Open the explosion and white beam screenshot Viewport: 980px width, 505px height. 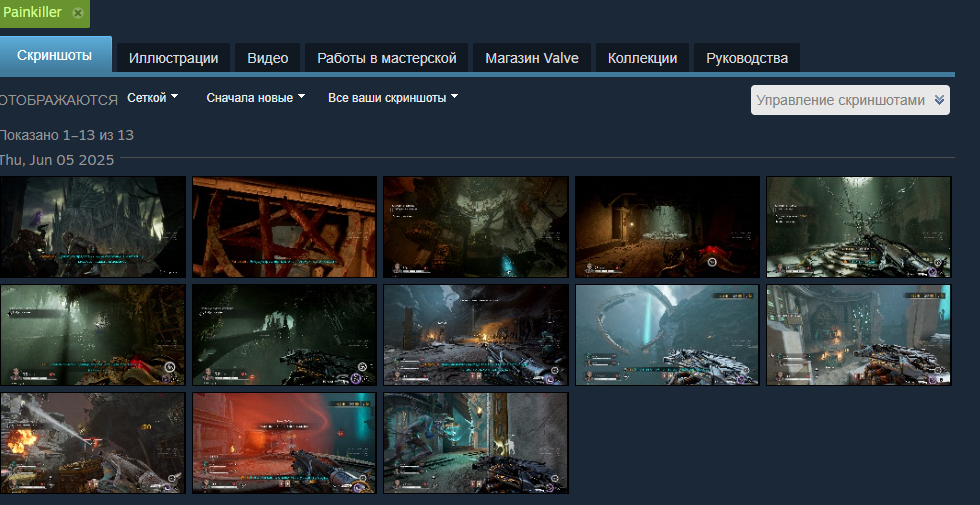92,443
